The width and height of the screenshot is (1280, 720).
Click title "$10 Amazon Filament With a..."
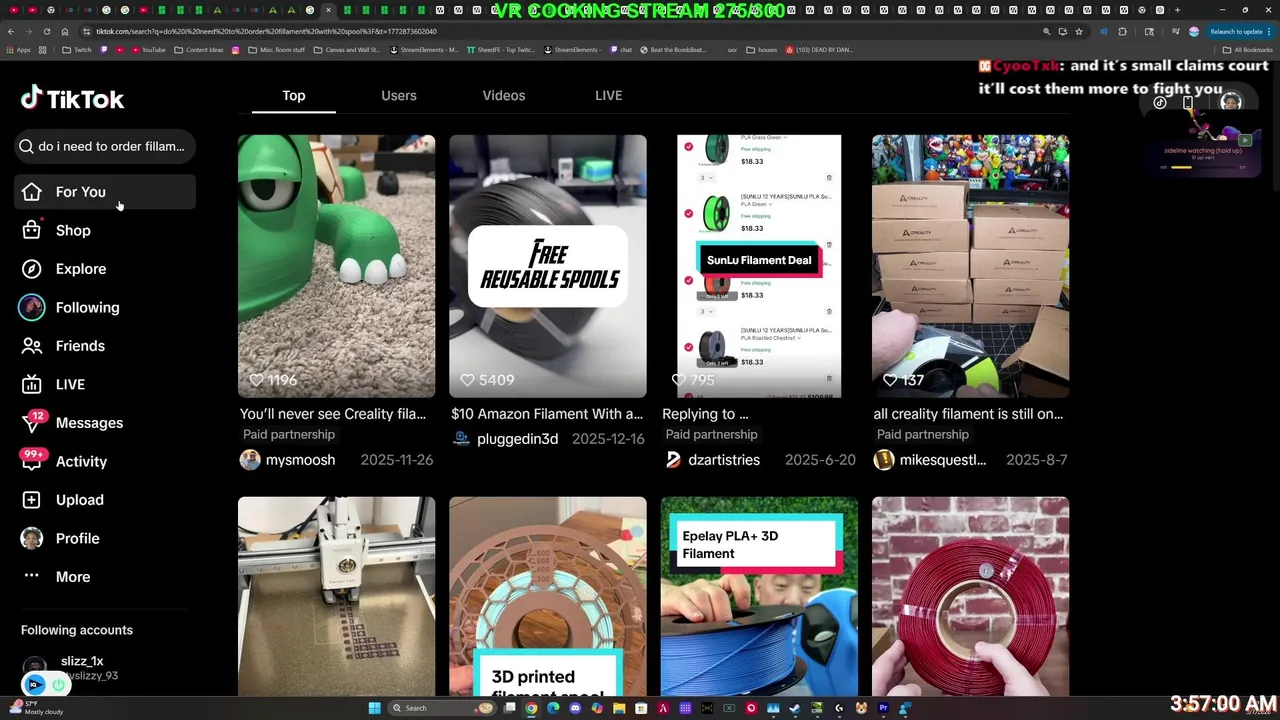(547, 414)
